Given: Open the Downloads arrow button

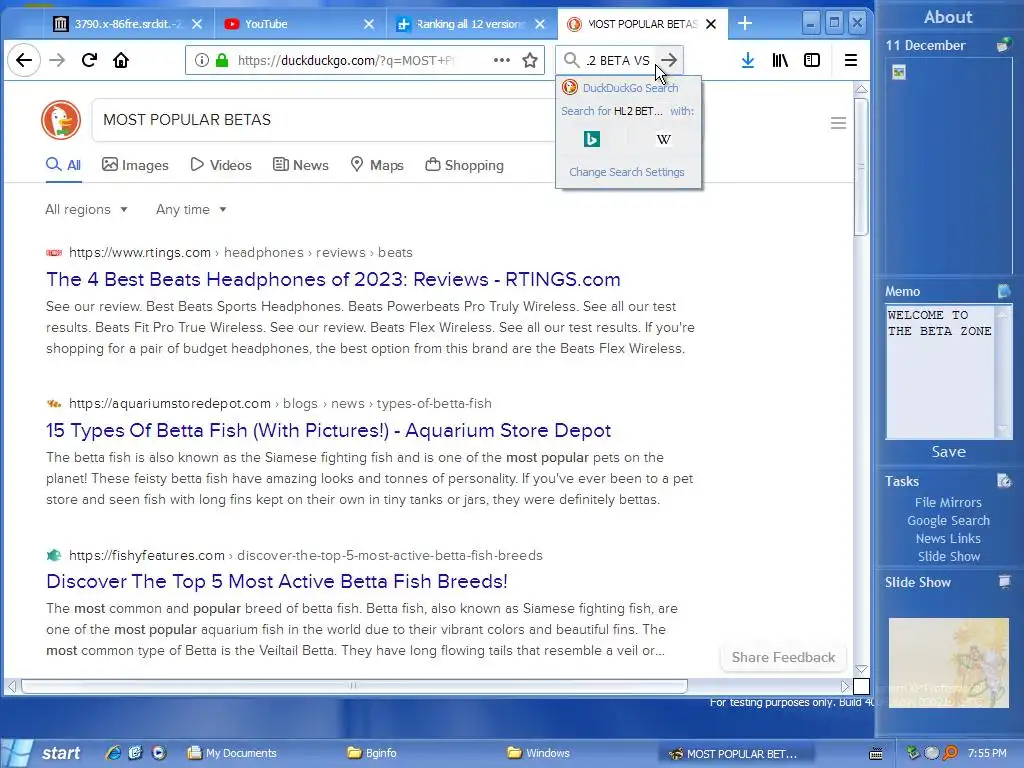Looking at the screenshot, I should (x=748, y=60).
